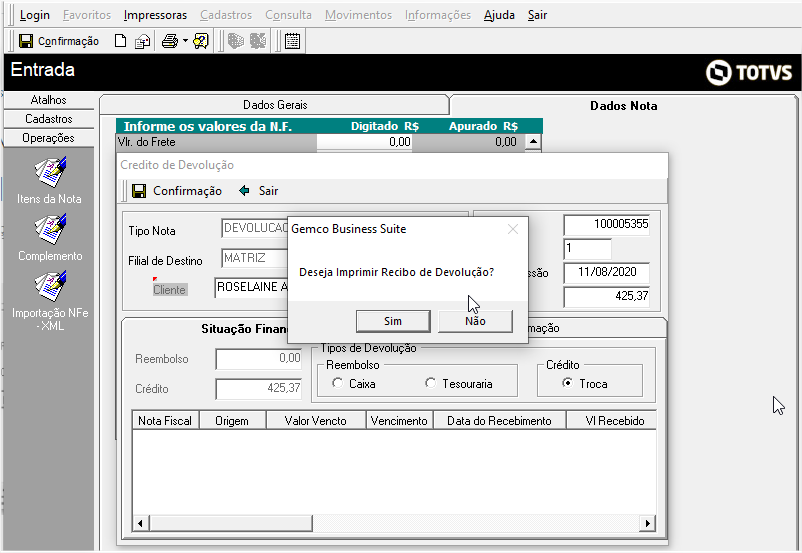This screenshot has height=553, width=802.
Task: Open the Cadastros menu in menu bar
Action: click(226, 15)
